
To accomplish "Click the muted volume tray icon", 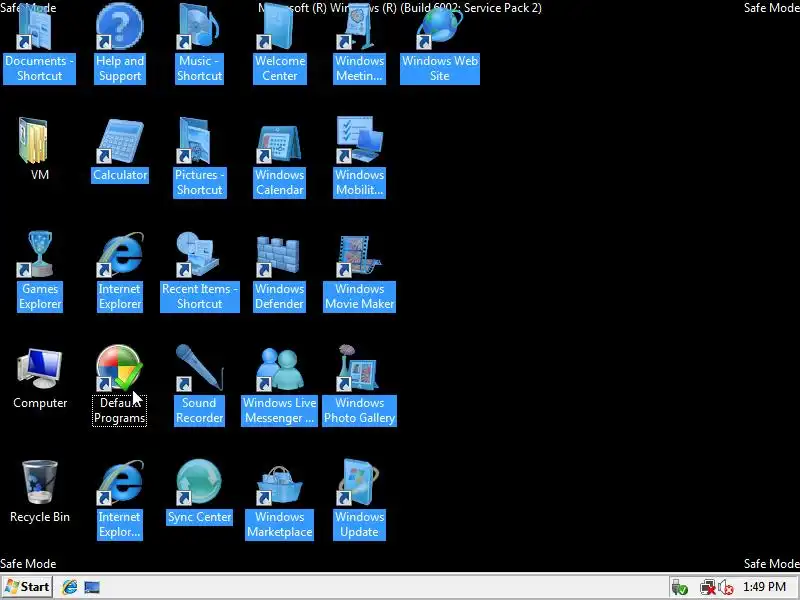I will (x=725, y=587).
